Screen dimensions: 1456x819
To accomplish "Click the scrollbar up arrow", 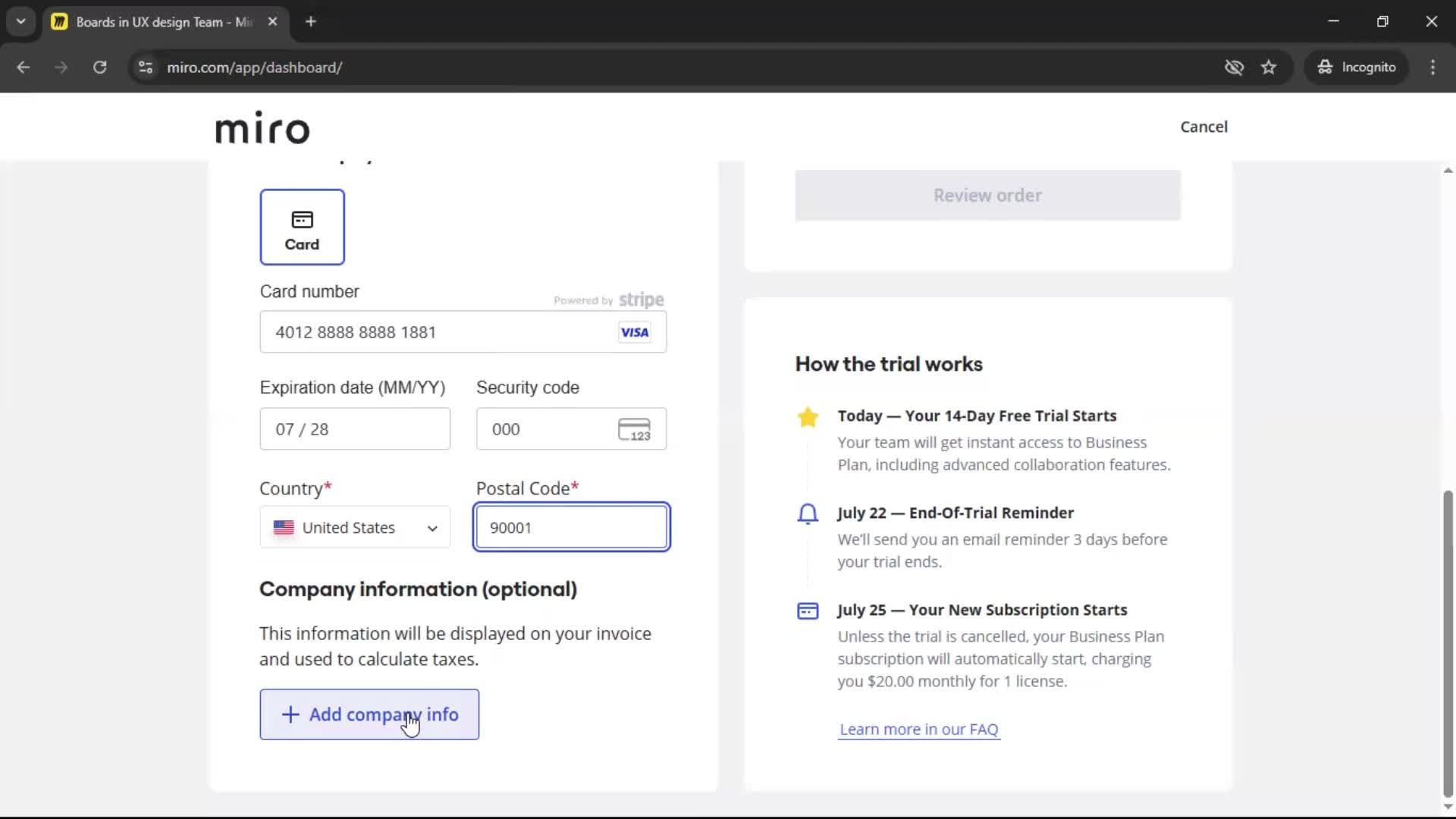I will (x=1448, y=171).
